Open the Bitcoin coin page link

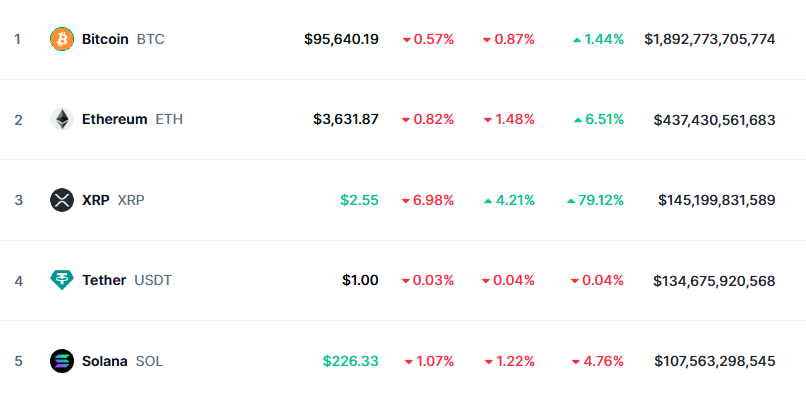(105, 40)
